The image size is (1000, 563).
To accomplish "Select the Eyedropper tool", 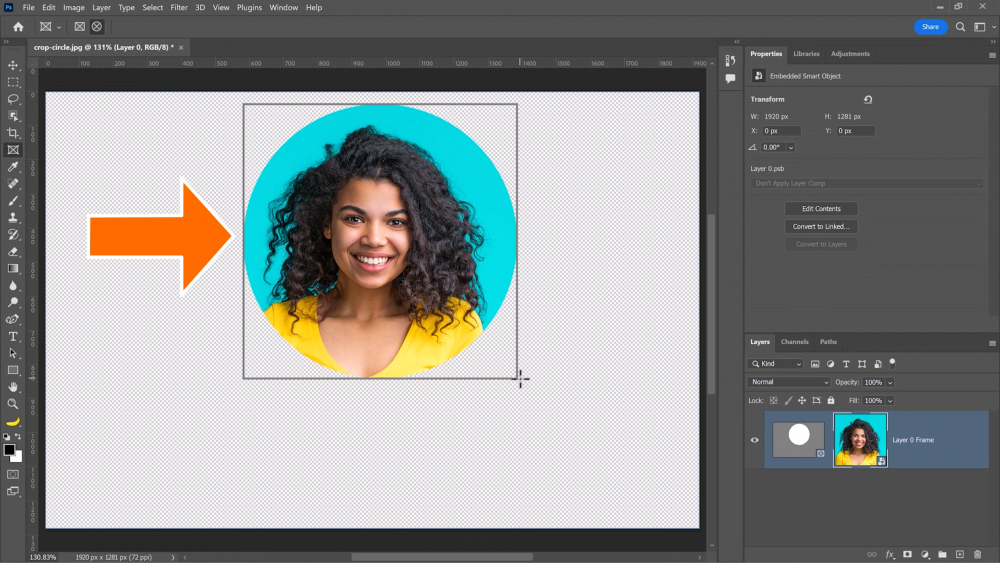I will click(x=13, y=166).
